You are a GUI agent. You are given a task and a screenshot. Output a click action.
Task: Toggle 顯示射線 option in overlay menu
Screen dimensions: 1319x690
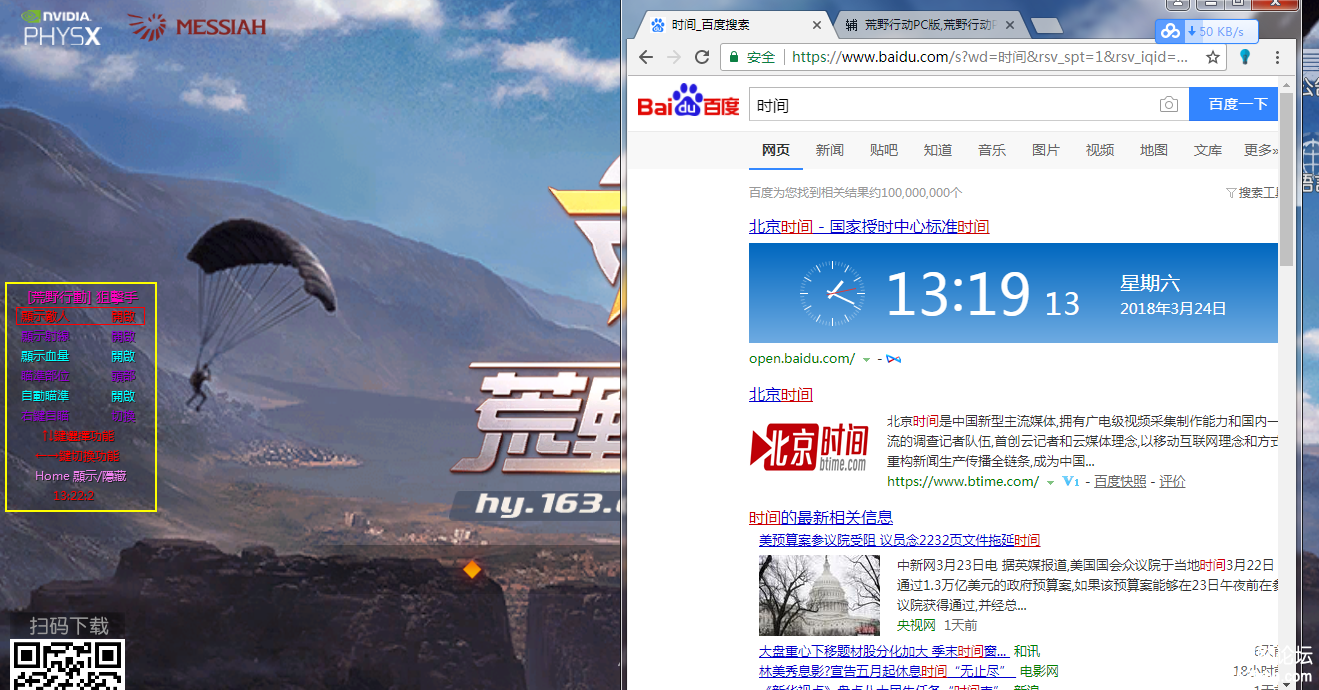[x=78, y=336]
